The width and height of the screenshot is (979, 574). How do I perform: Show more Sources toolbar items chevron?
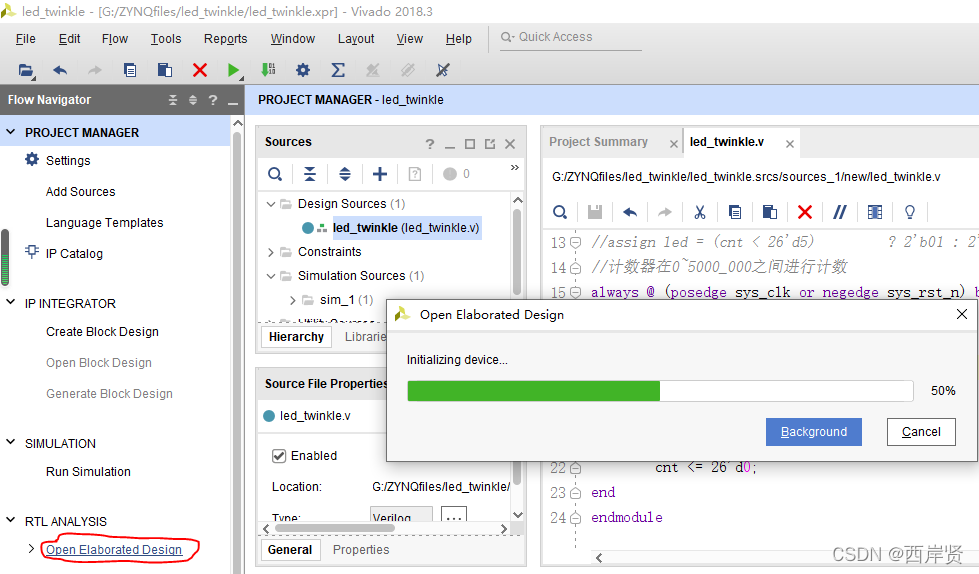coord(514,167)
